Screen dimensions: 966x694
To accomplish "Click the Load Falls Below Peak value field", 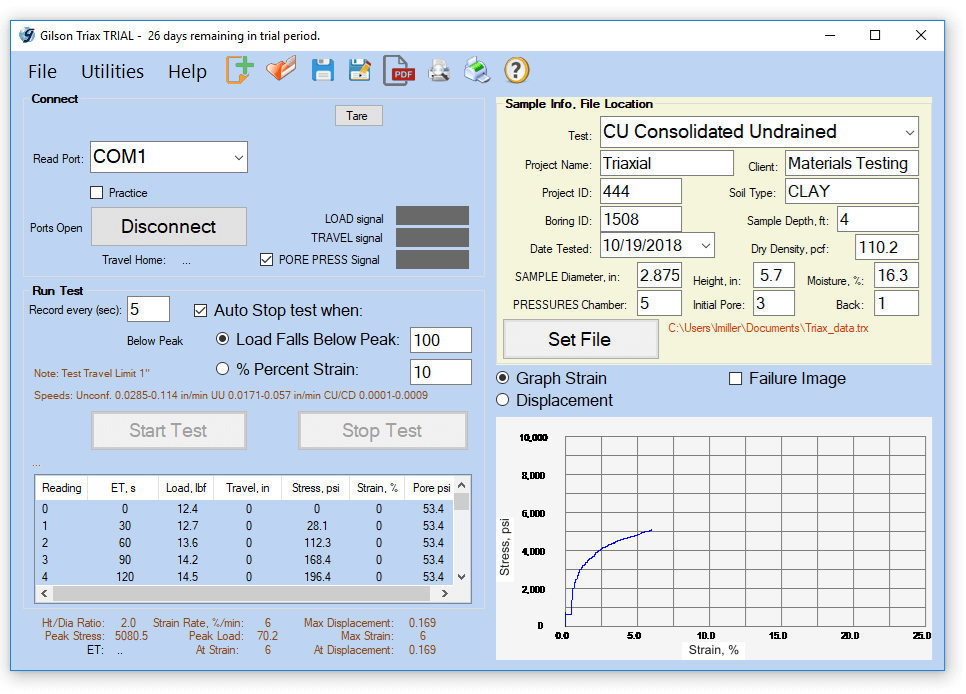I will coord(440,340).
